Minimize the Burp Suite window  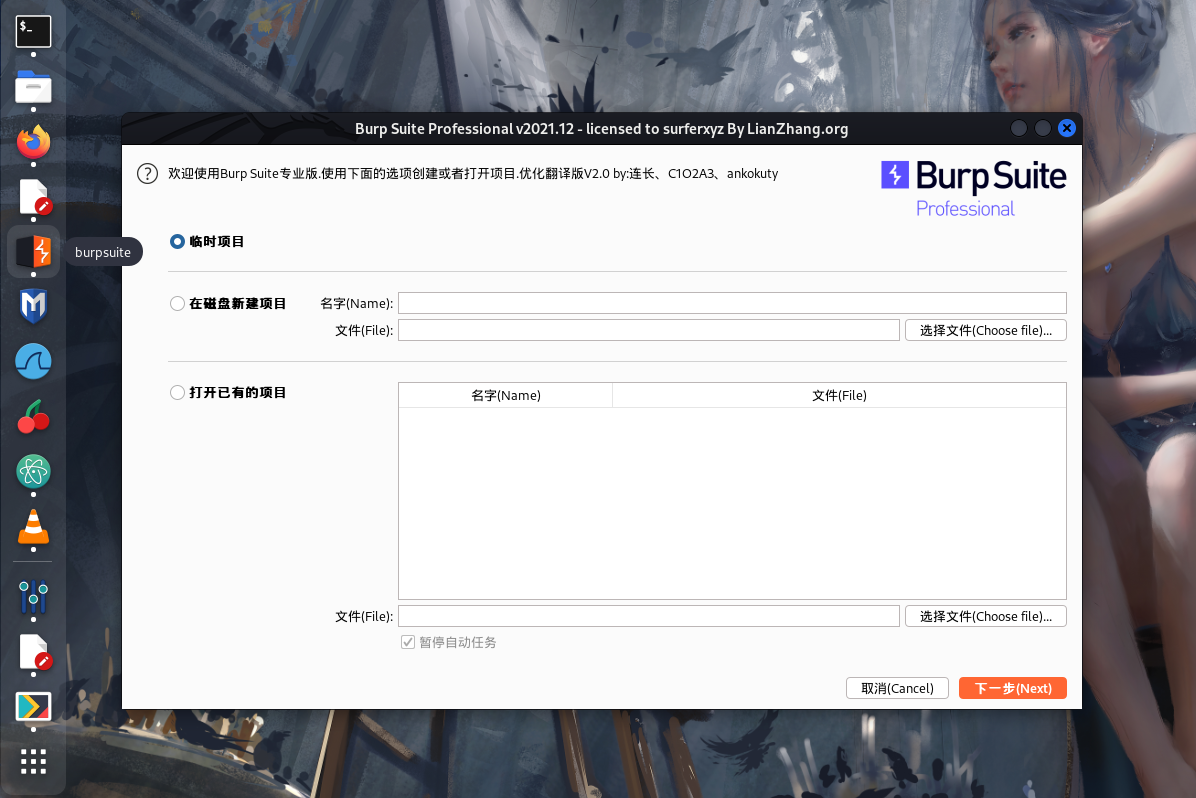coord(1018,128)
